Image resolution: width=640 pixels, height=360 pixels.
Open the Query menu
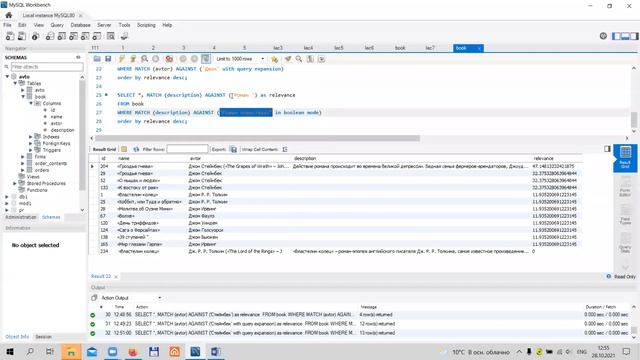[57, 25]
